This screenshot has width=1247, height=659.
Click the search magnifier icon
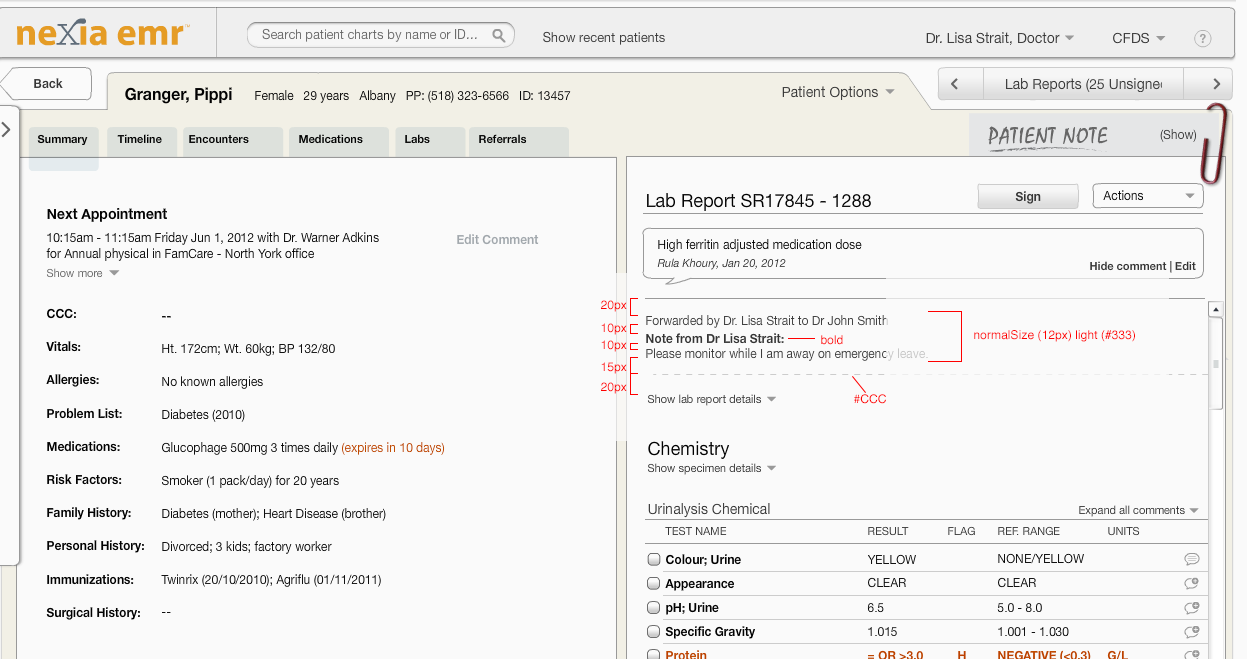point(498,35)
